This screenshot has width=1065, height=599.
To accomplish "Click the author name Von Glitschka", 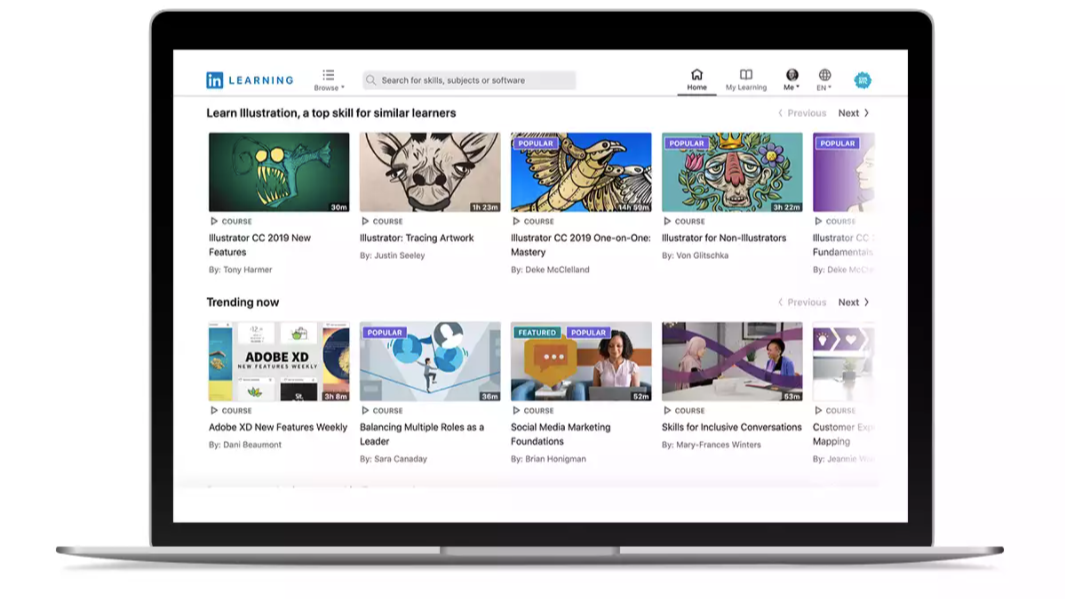I will 702,255.
